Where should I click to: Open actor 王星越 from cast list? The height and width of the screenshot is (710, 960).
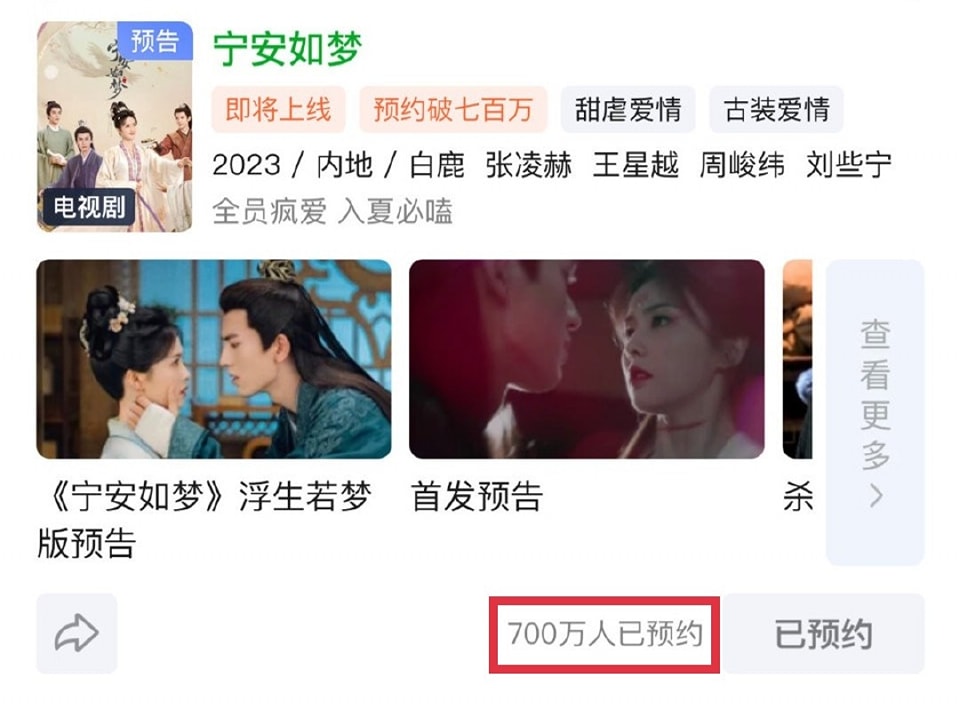point(636,165)
